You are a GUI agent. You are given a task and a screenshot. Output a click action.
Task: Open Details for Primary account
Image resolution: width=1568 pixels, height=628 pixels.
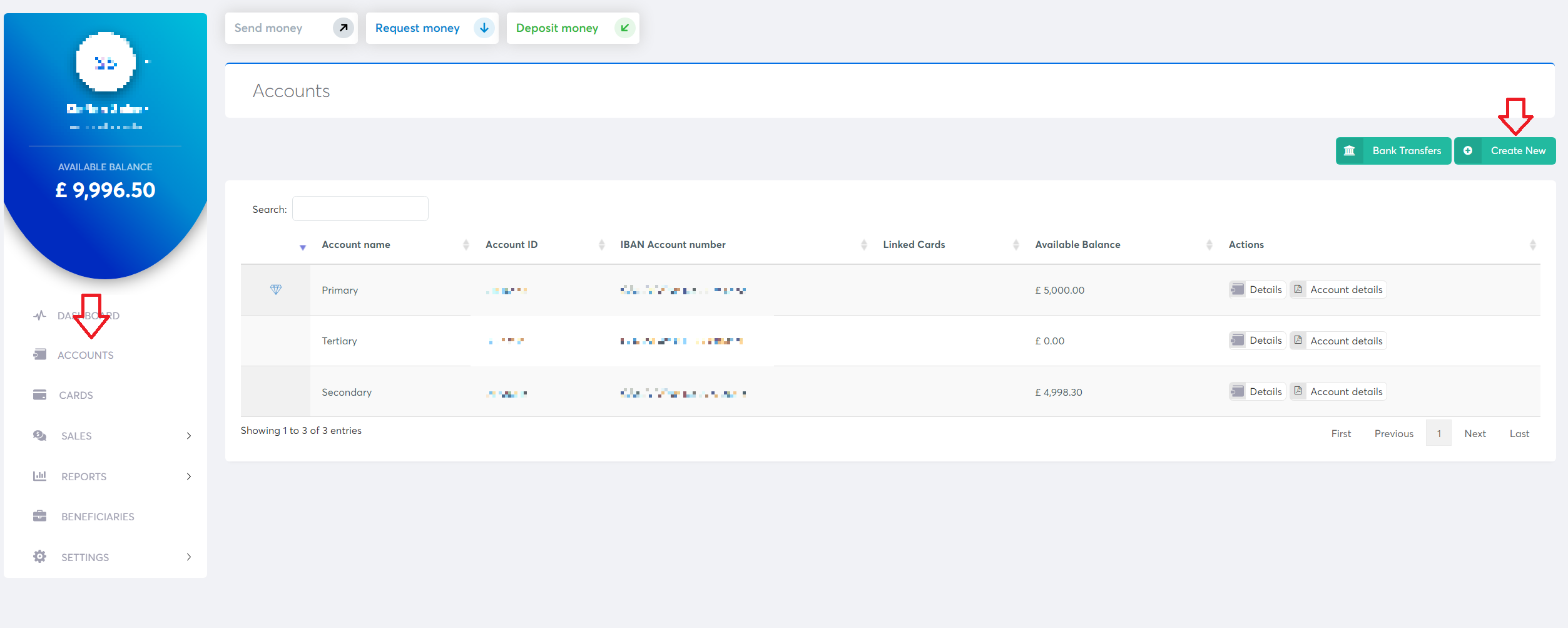point(1257,289)
